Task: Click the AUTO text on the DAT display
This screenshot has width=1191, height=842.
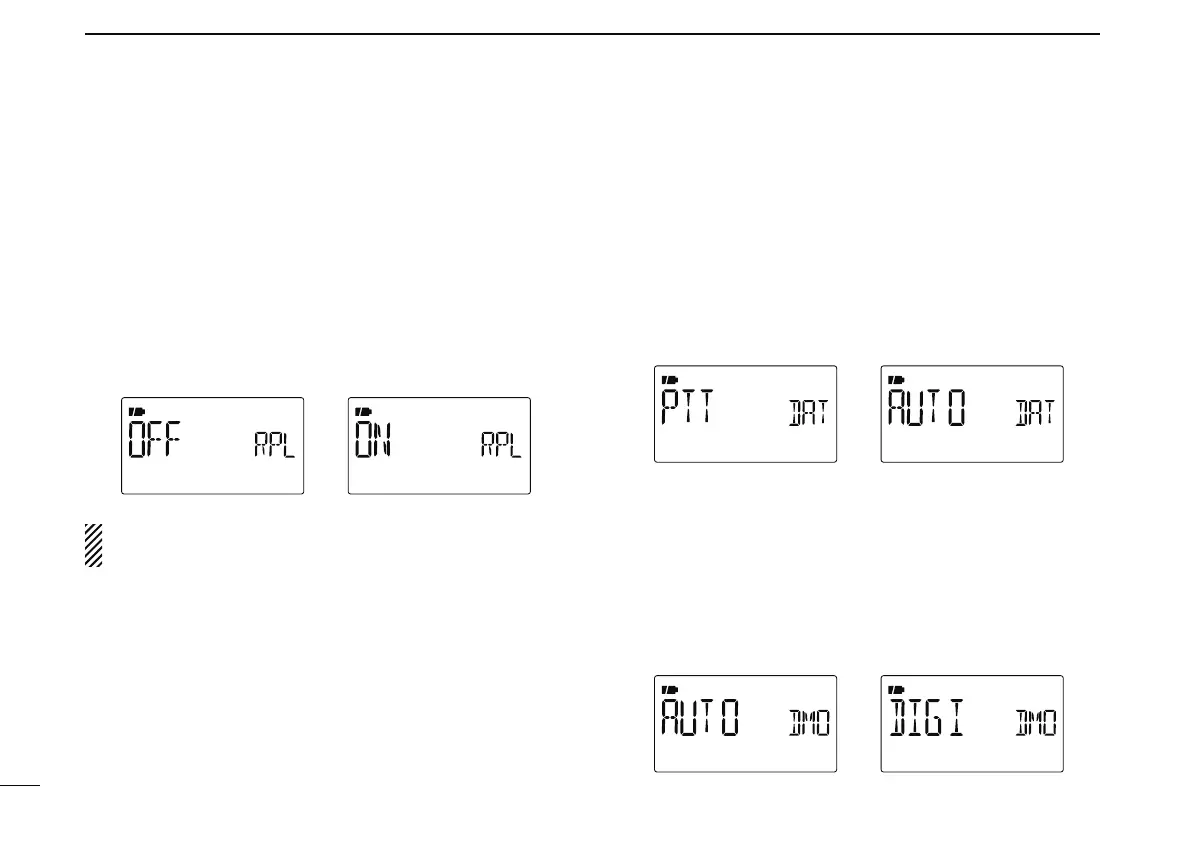Action: click(x=931, y=410)
